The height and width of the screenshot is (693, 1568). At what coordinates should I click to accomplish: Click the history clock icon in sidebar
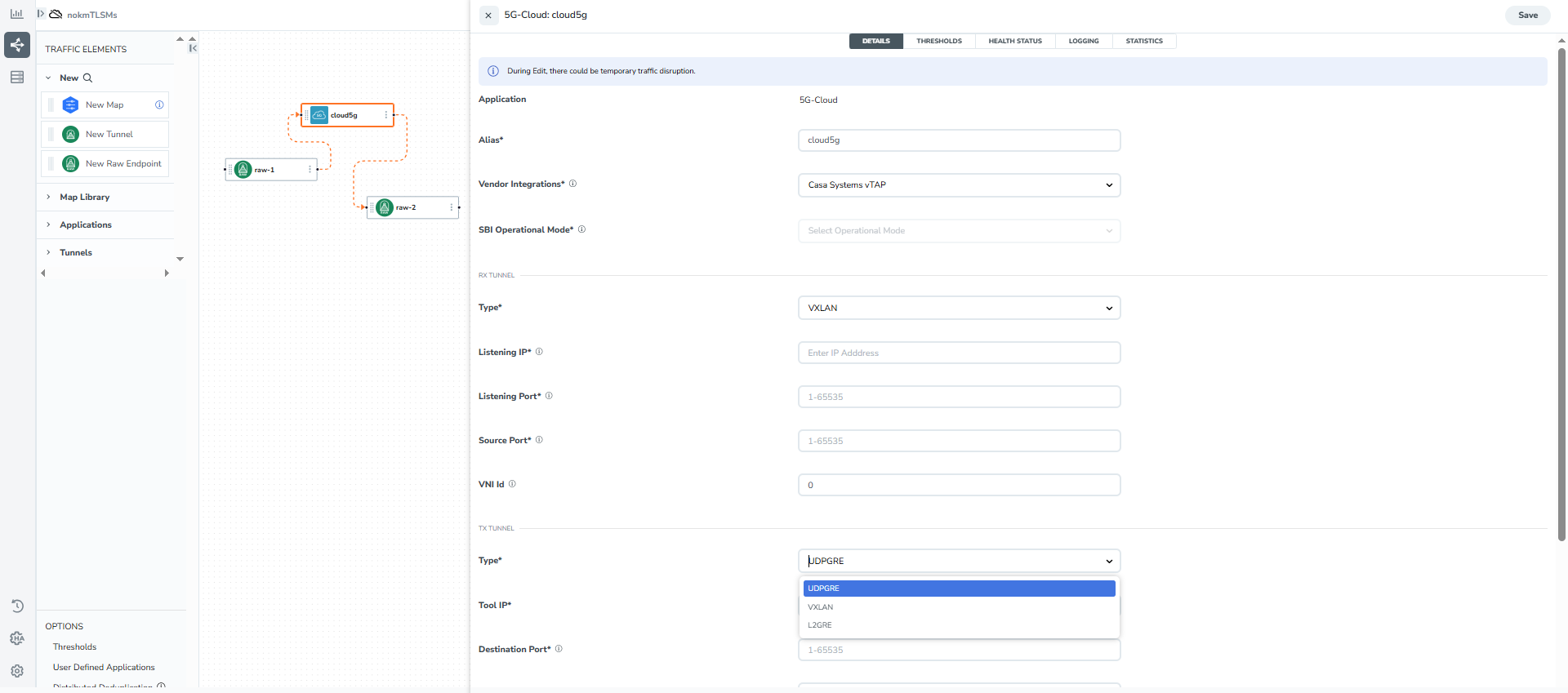17,606
